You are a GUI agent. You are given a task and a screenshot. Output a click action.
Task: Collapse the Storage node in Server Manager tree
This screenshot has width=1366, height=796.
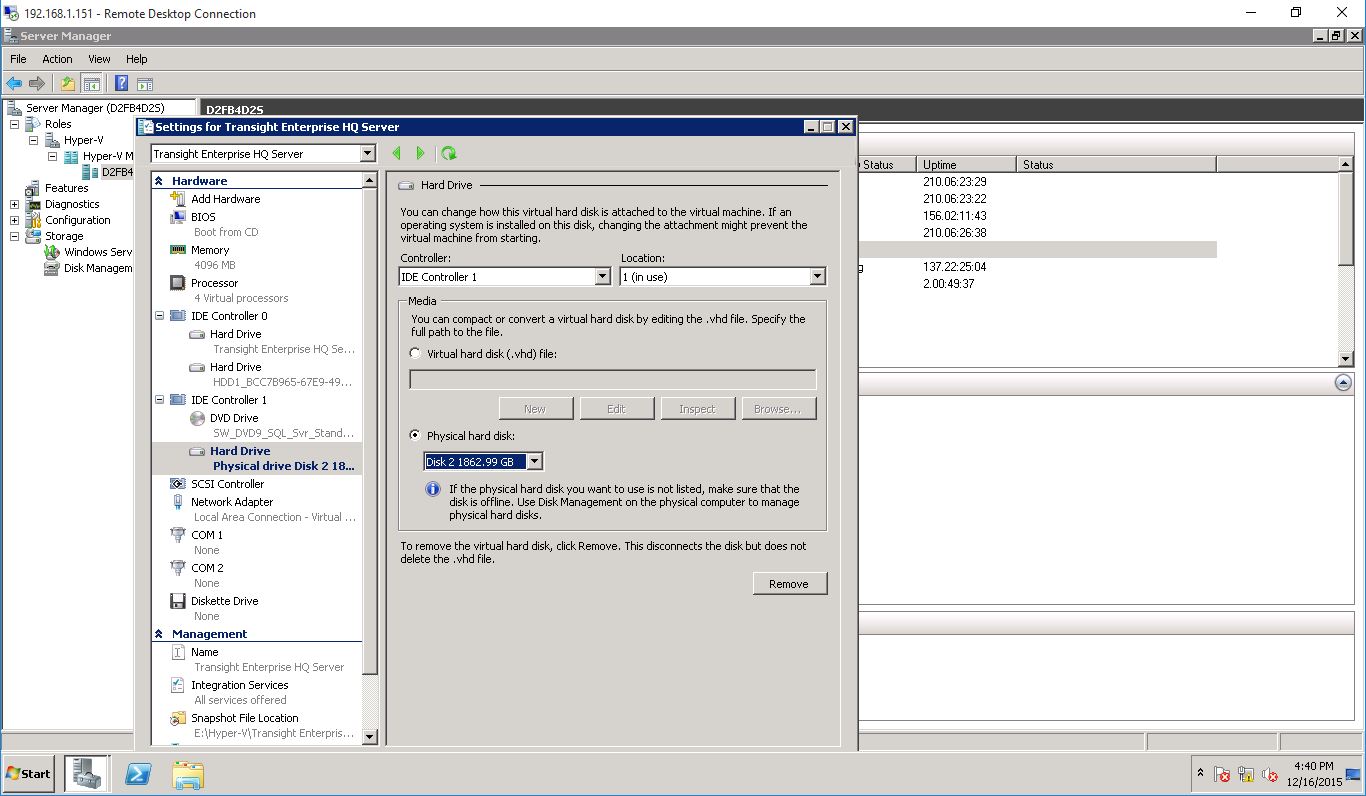[x=15, y=236]
